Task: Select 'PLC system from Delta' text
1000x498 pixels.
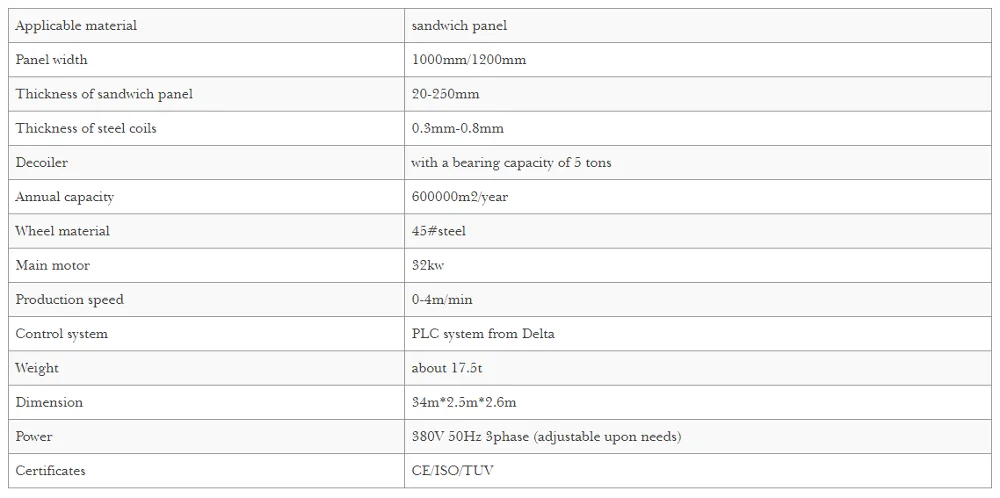Action: pyautogui.click(x=483, y=333)
